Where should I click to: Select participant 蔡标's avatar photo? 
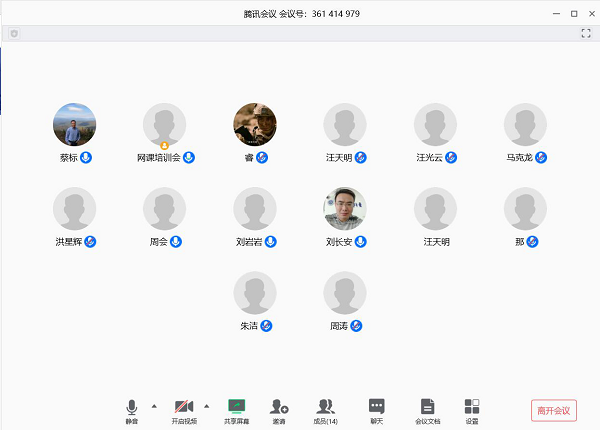[74, 125]
